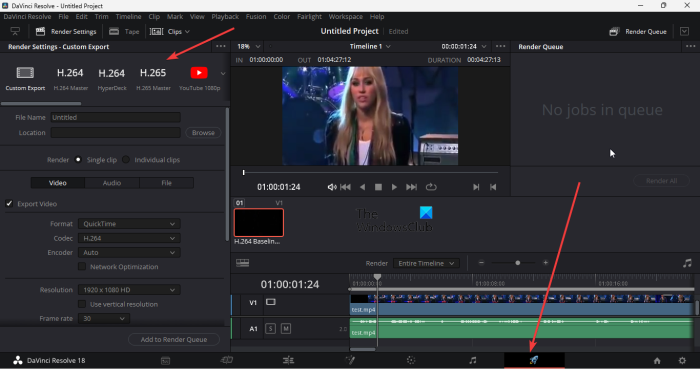This screenshot has width=700, height=369.
Task: Click Browse to choose location
Action: [203, 133]
